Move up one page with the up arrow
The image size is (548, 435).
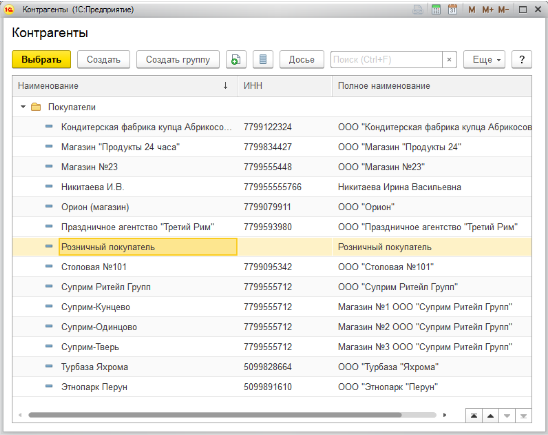pyautogui.click(x=491, y=416)
